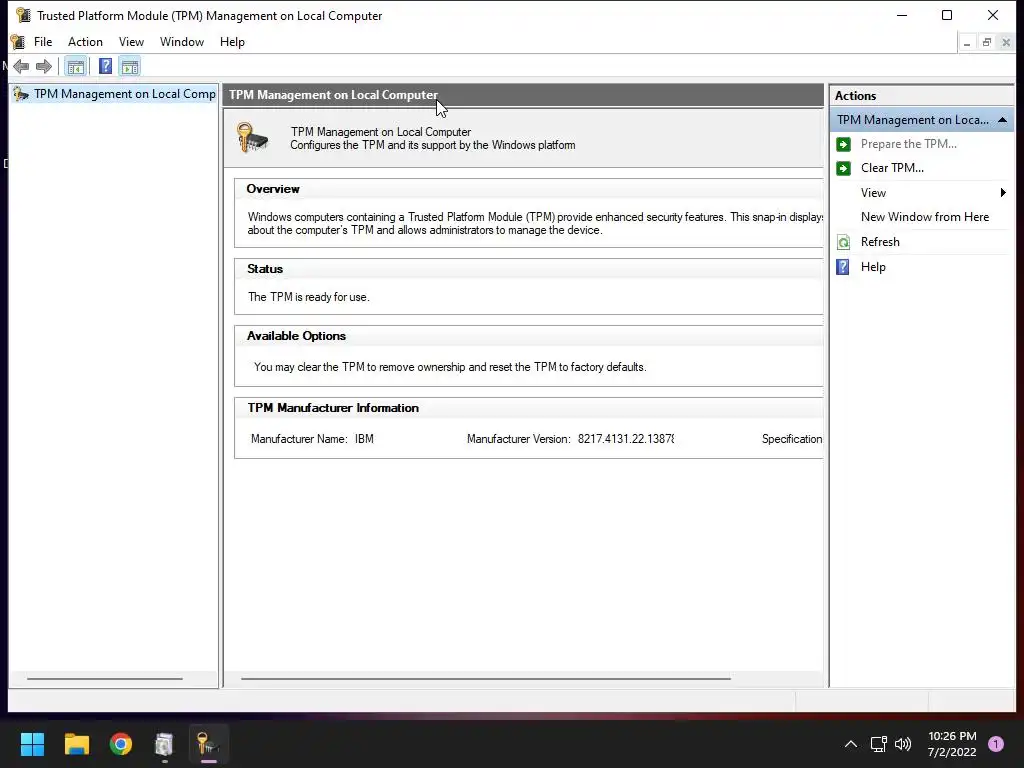Launch Chrome from the taskbar
The width and height of the screenshot is (1024, 768).
pyautogui.click(x=121, y=743)
